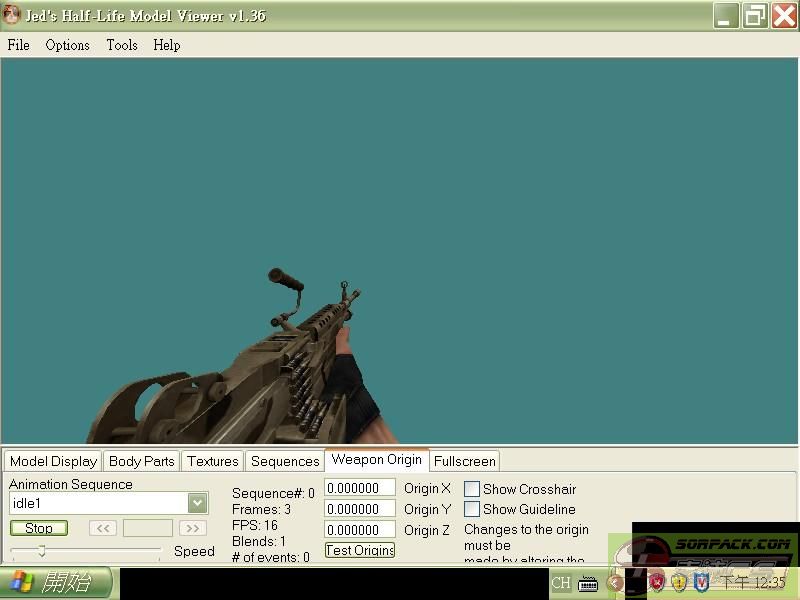The image size is (800, 600).
Task: Click the "Speed" label
Action: 194,551
